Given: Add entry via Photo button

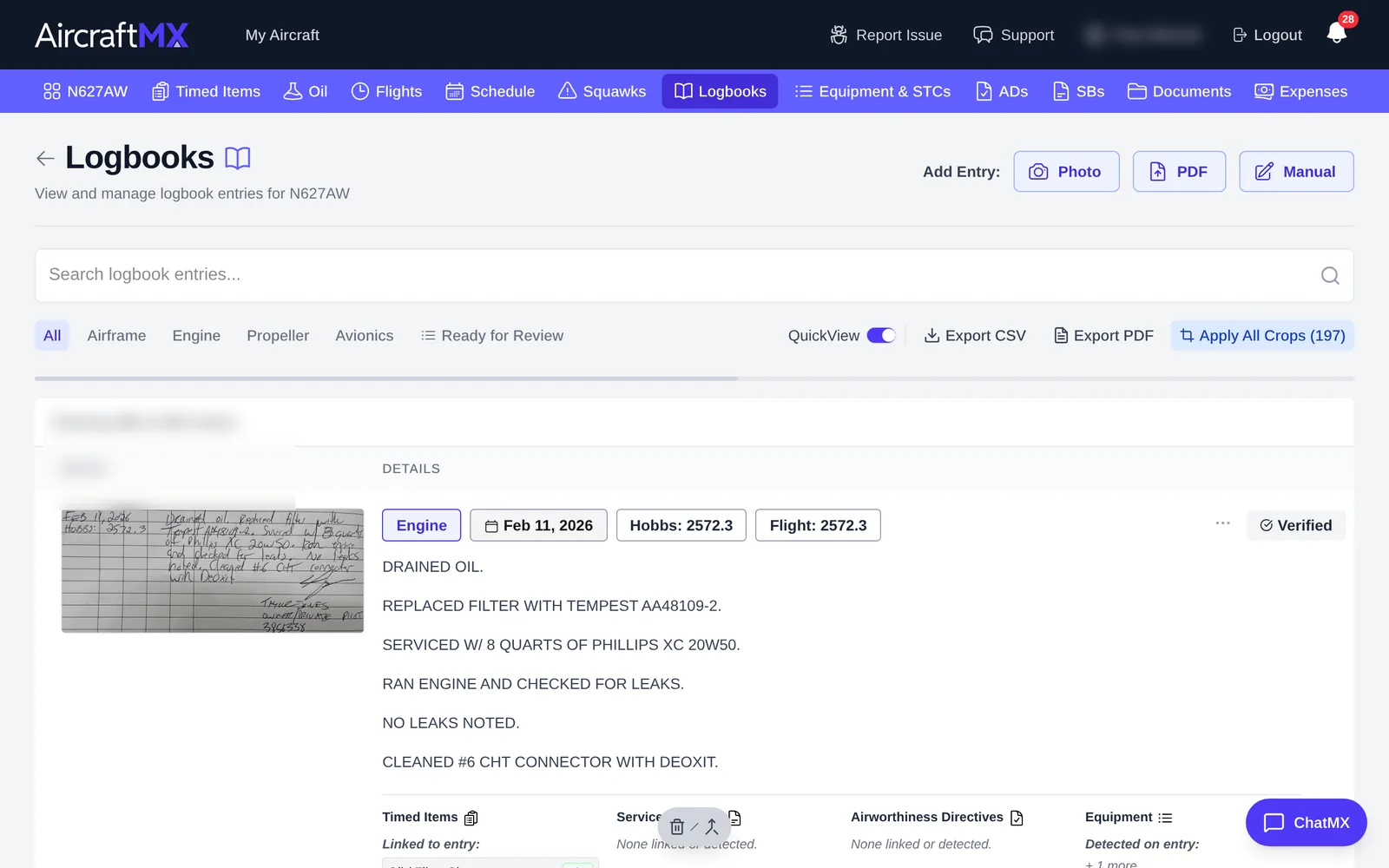Looking at the screenshot, I should 1066,172.
